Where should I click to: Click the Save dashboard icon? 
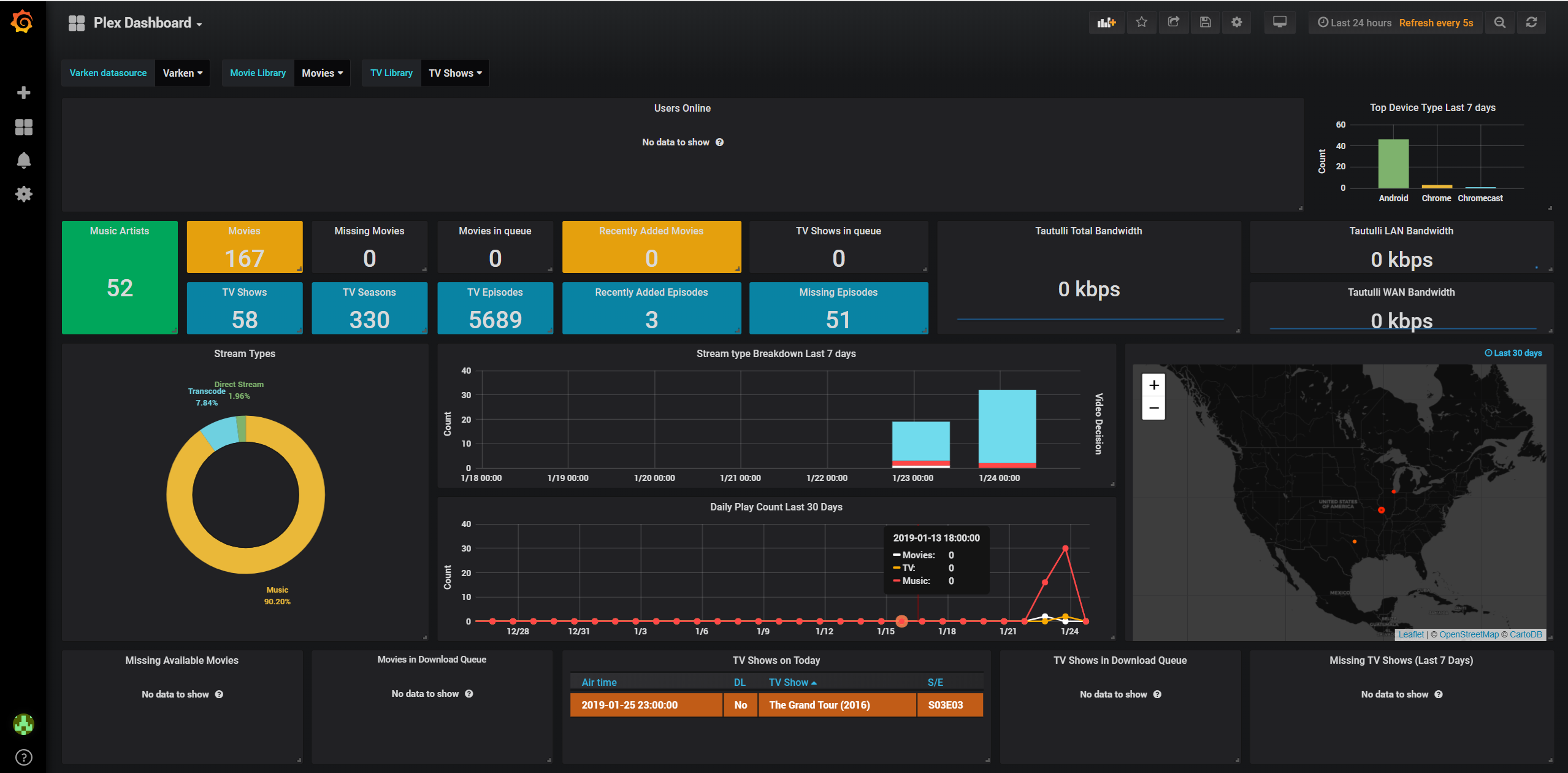[1205, 23]
